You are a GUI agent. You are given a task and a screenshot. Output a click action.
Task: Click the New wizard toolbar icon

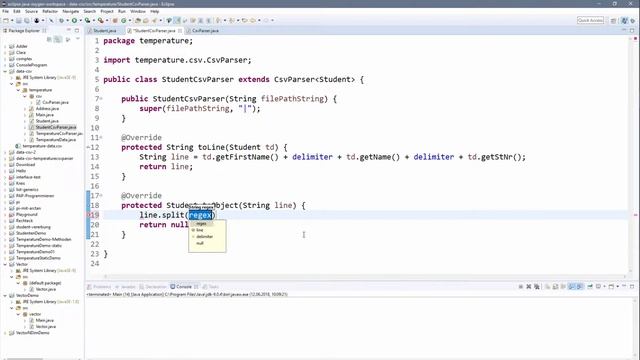(6, 20)
